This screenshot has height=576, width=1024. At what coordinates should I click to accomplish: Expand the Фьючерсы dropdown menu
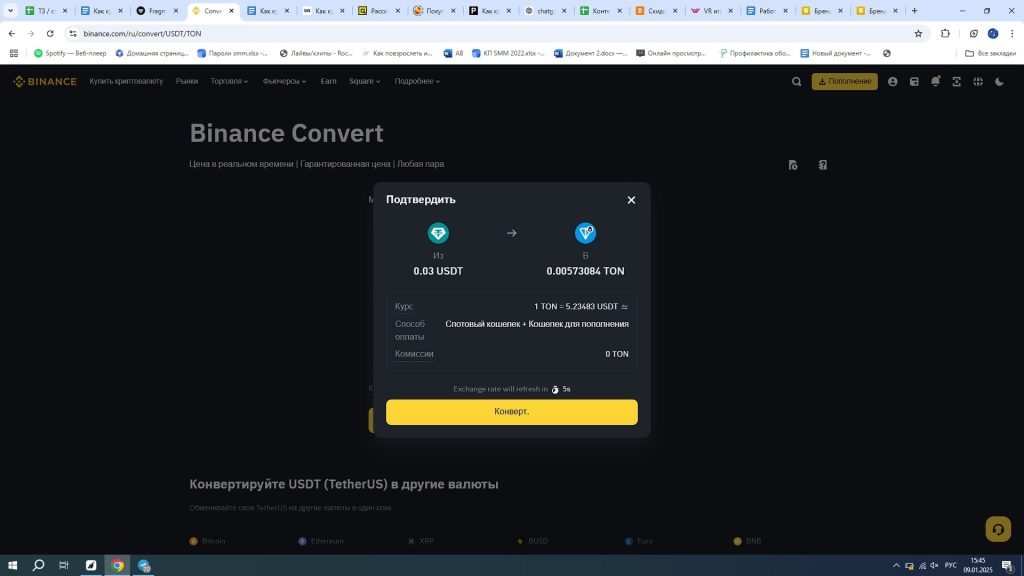pyautogui.click(x=284, y=81)
